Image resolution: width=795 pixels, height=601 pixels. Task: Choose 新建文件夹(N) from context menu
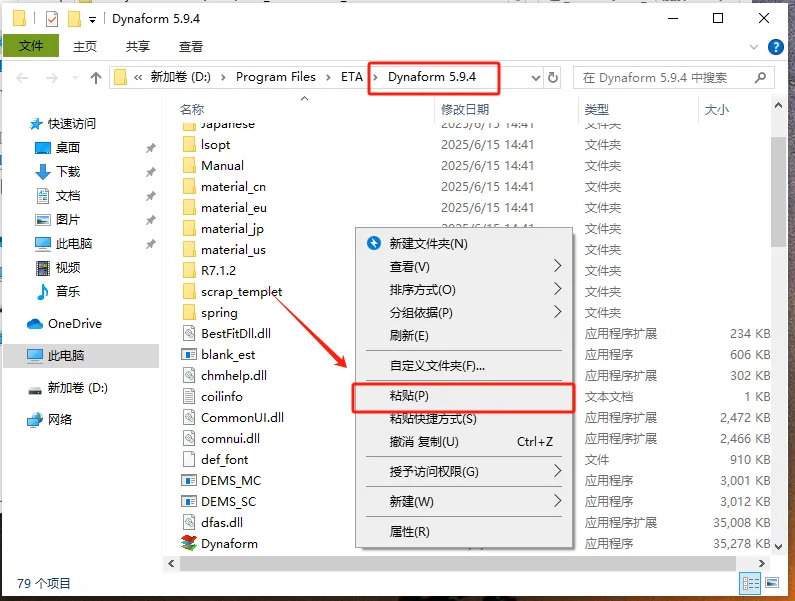[x=464, y=243]
